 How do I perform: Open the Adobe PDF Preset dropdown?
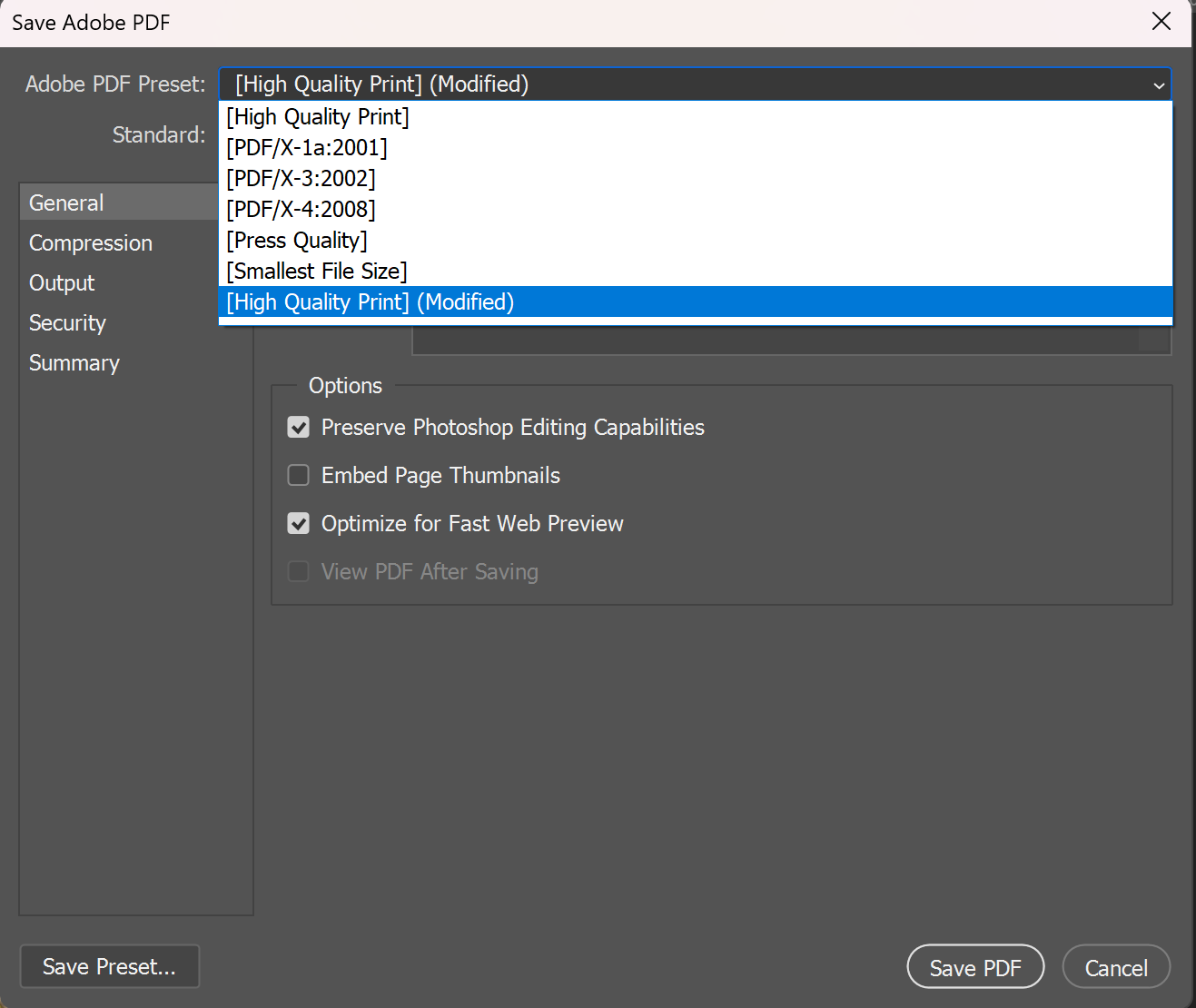695,84
